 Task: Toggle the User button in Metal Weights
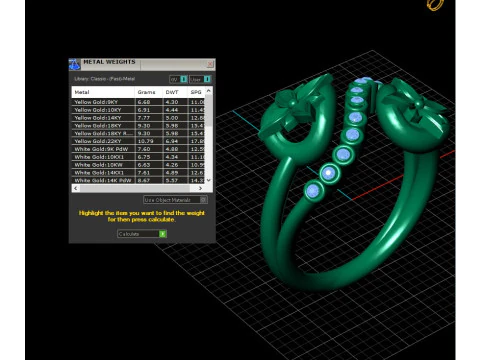click(x=200, y=79)
